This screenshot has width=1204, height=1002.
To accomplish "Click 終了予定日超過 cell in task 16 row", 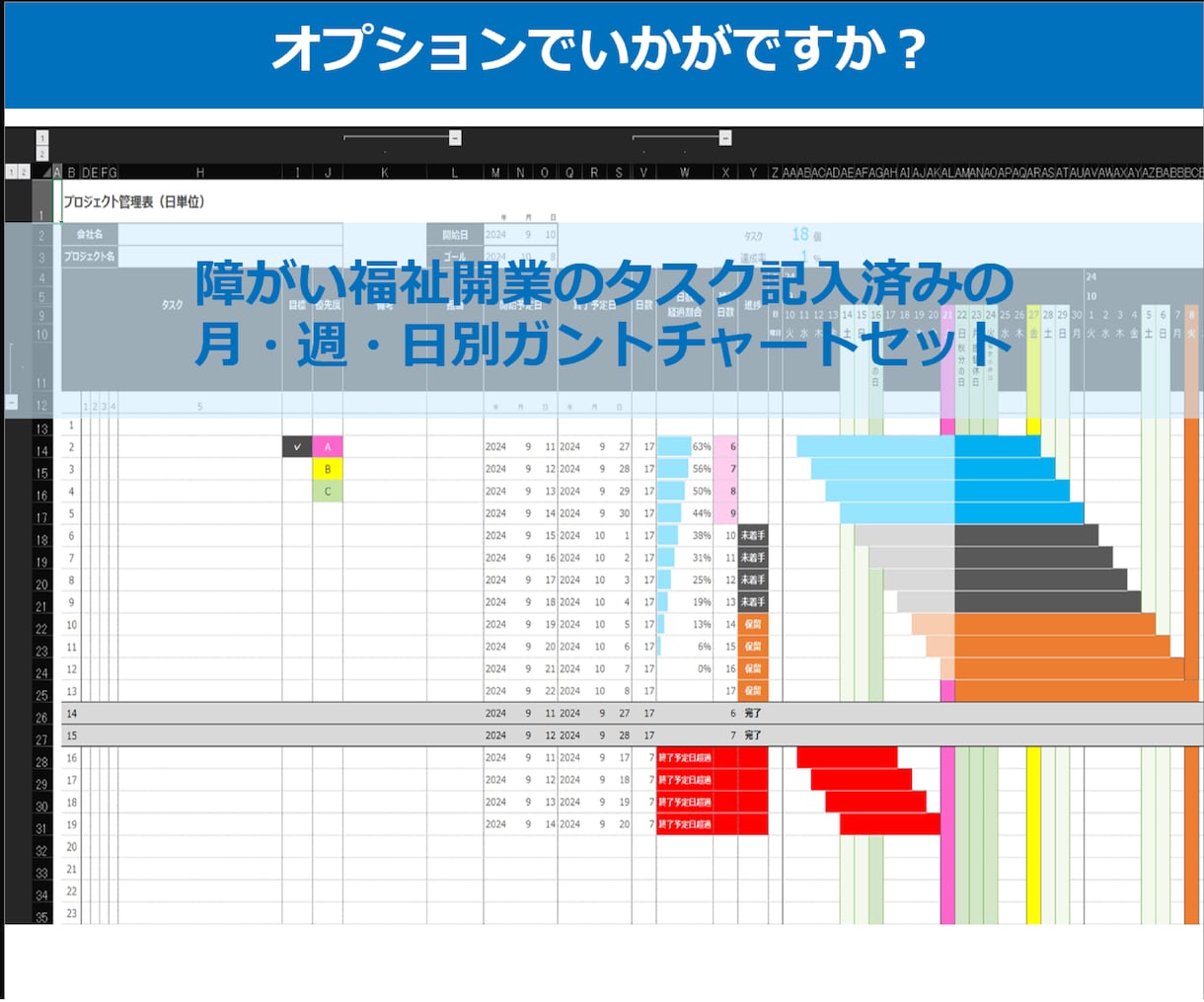I will pos(685,757).
